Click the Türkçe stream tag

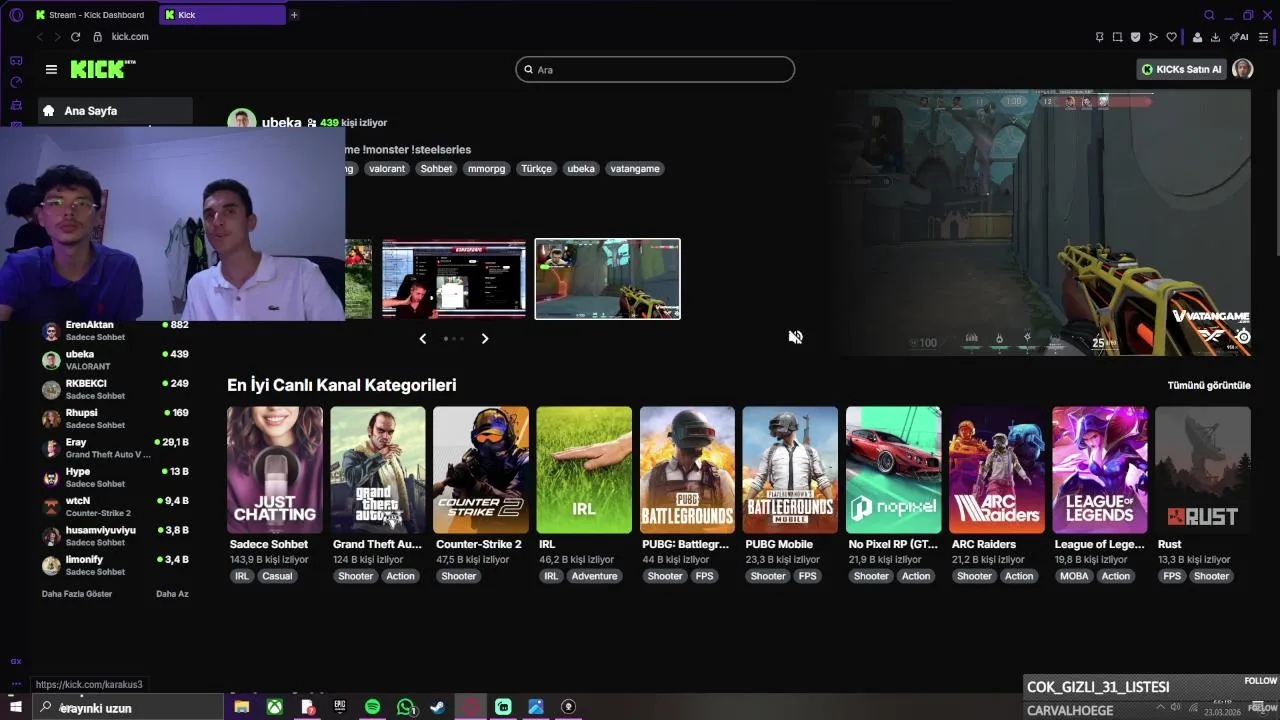tap(536, 169)
